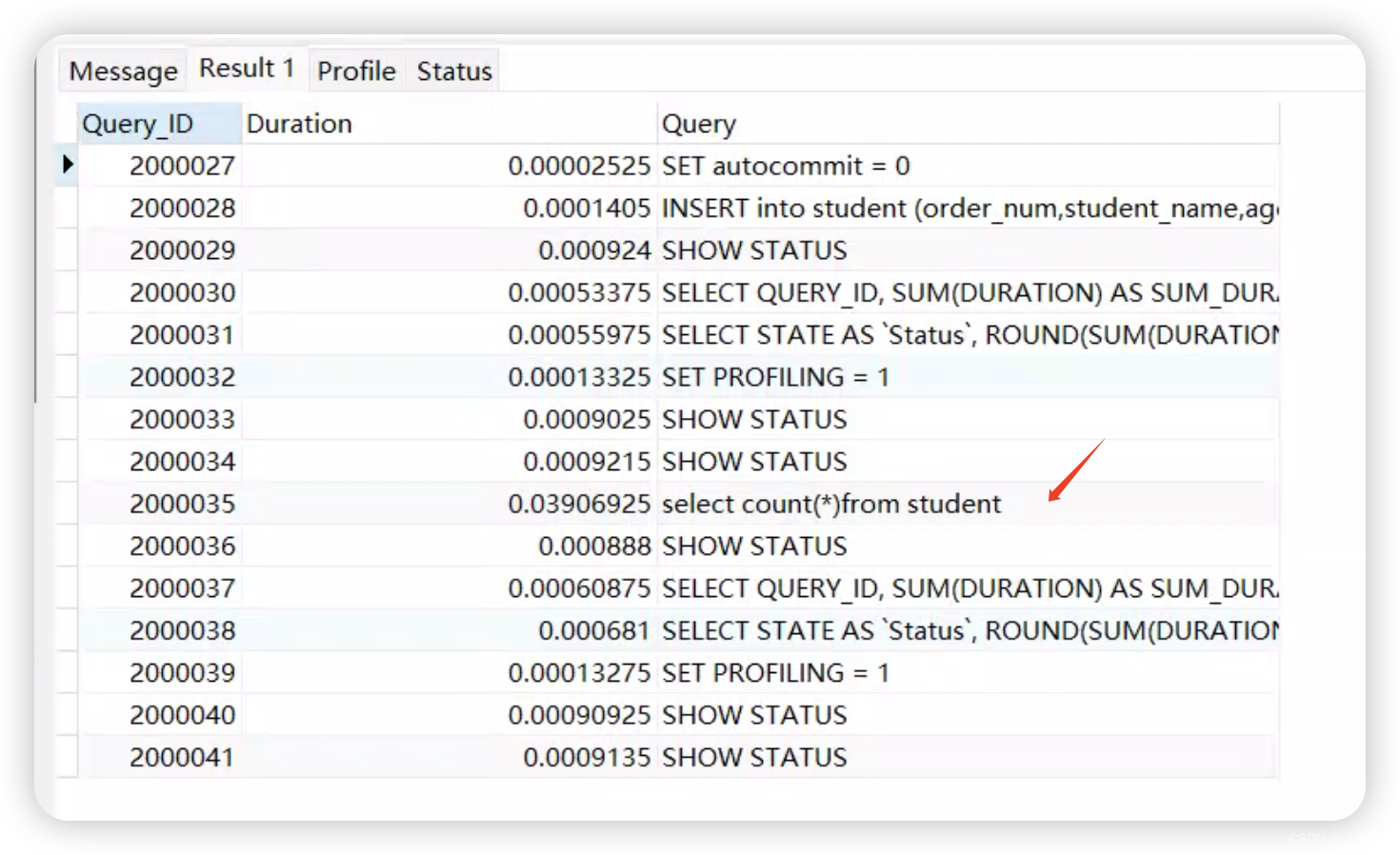
Task: Click duration value 0.00055975
Action: [578, 335]
